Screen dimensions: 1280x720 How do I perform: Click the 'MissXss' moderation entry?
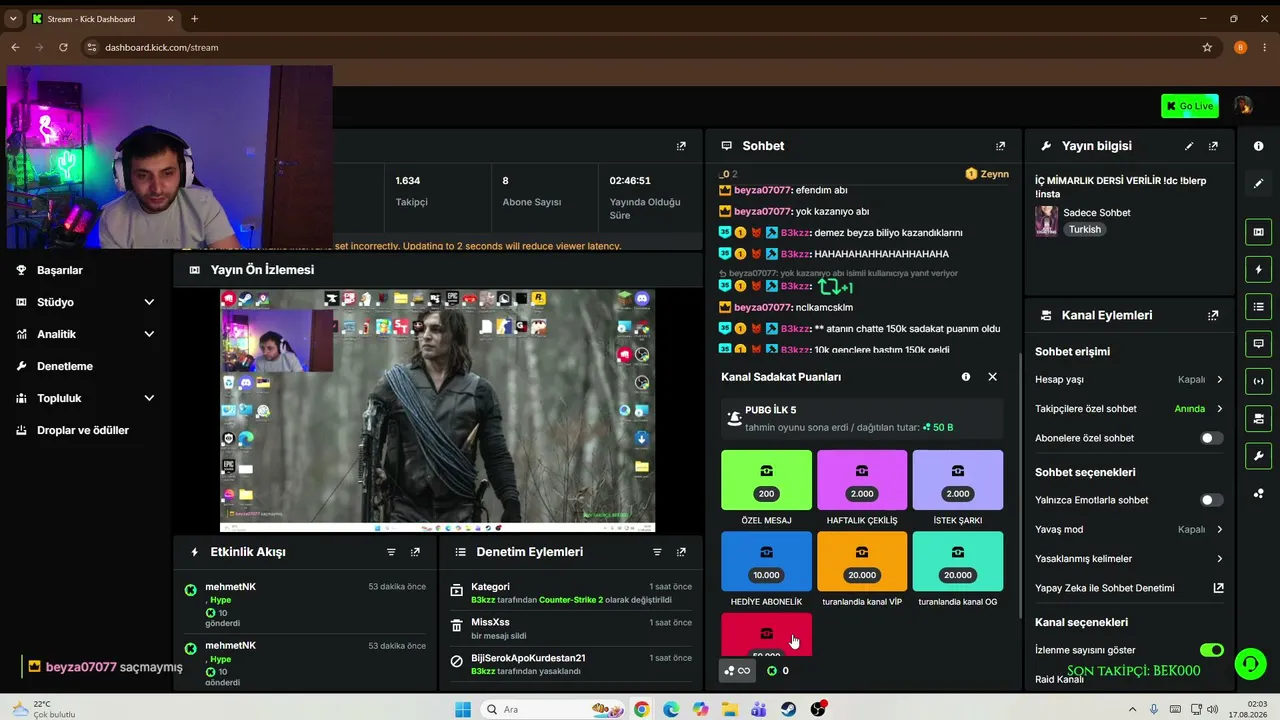coord(570,629)
